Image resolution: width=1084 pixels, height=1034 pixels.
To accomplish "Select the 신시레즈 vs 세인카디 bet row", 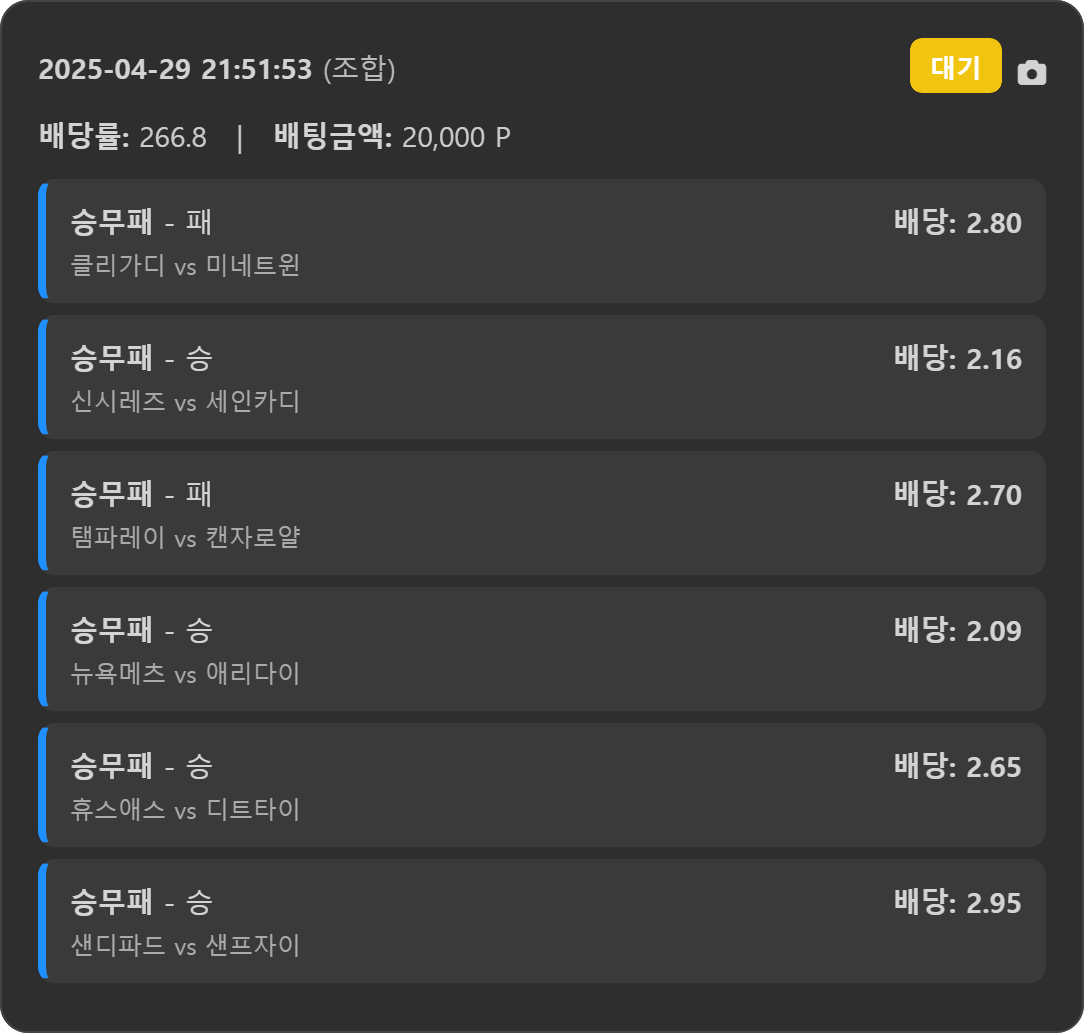I will [542, 377].
